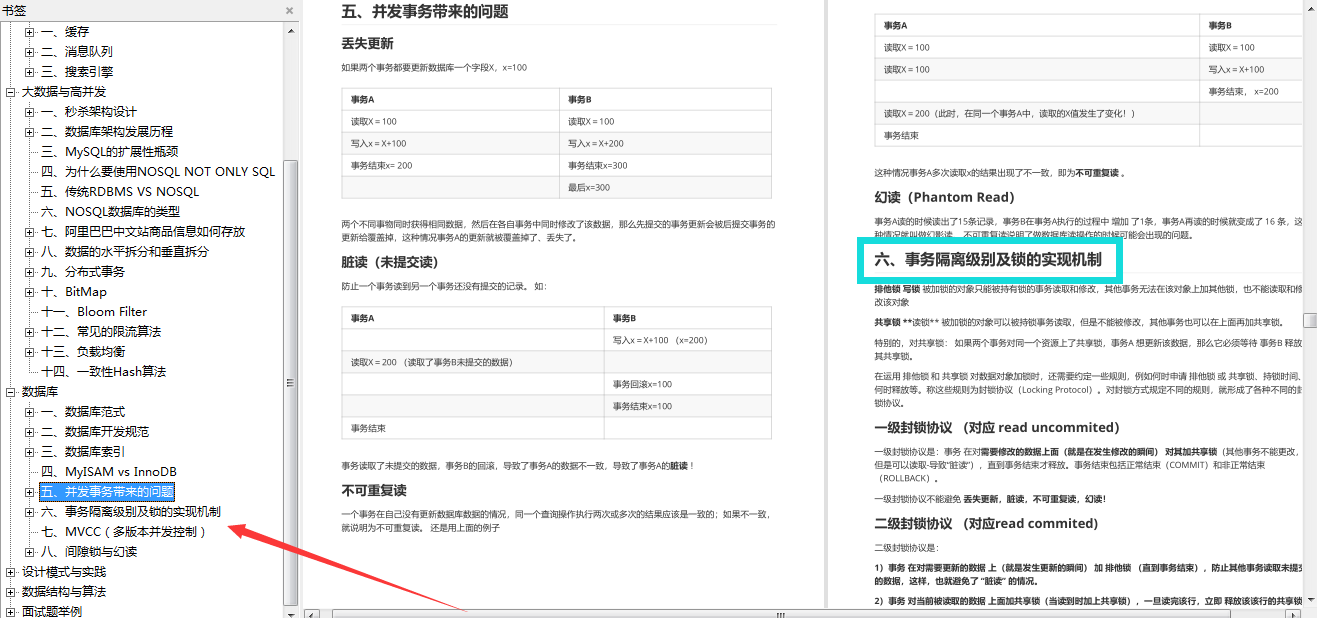Screen dimensions: 1317x618
Task: Click the document view scrollbar thumb
Action: 1309,320
